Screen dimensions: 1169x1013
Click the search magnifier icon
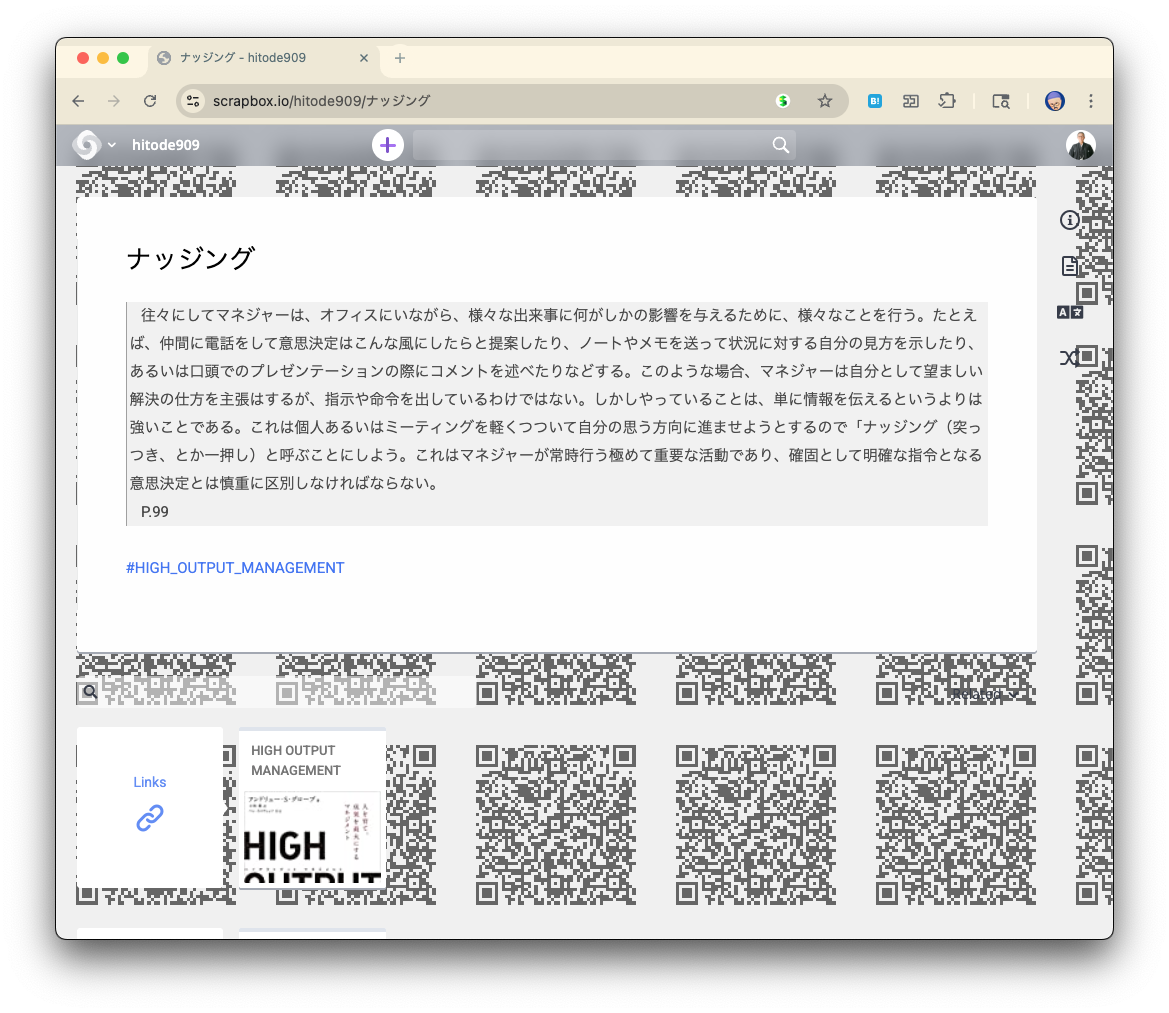781,145
